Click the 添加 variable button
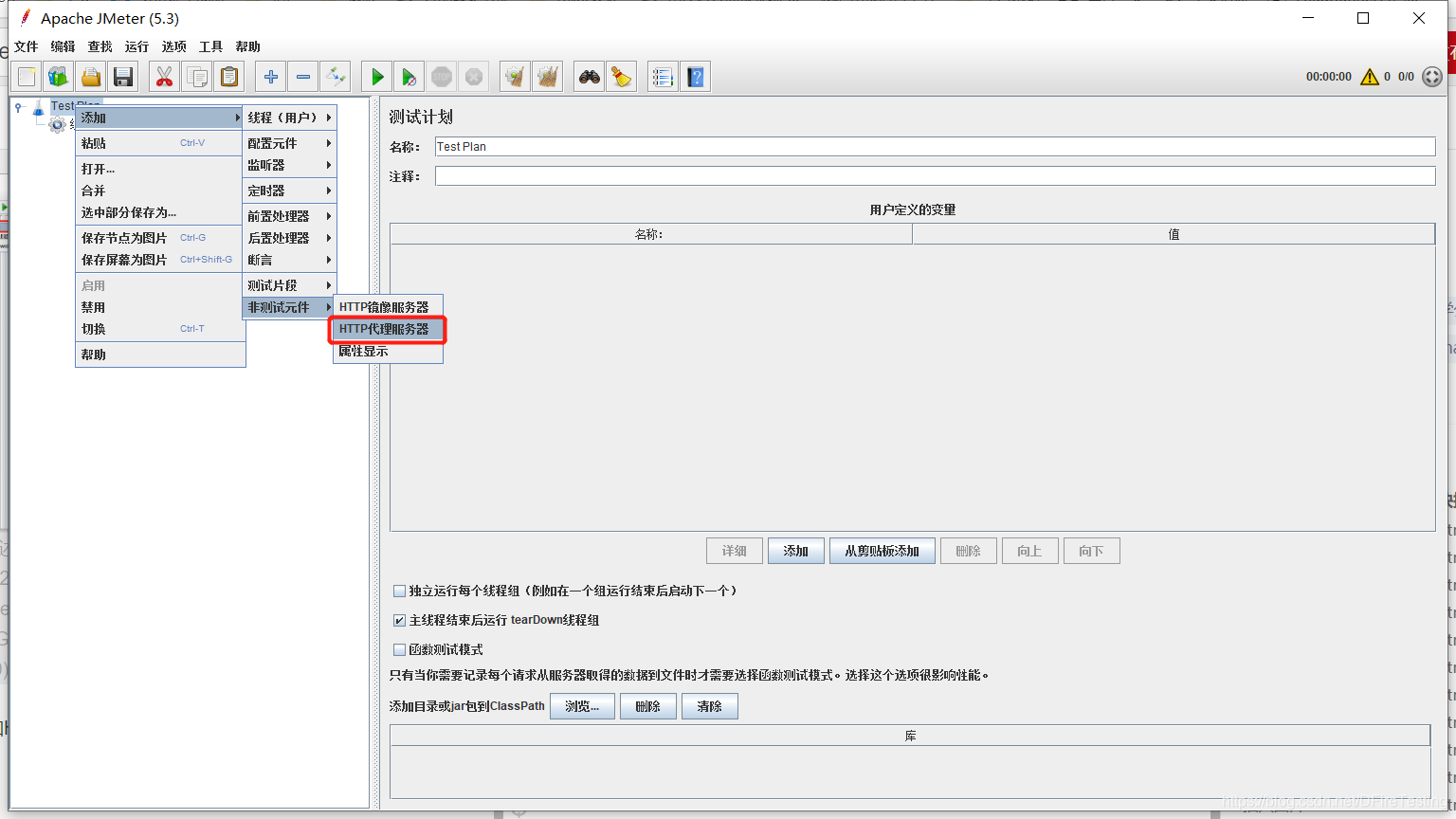Screen dimensions: 1456x819 click(796, 551)
